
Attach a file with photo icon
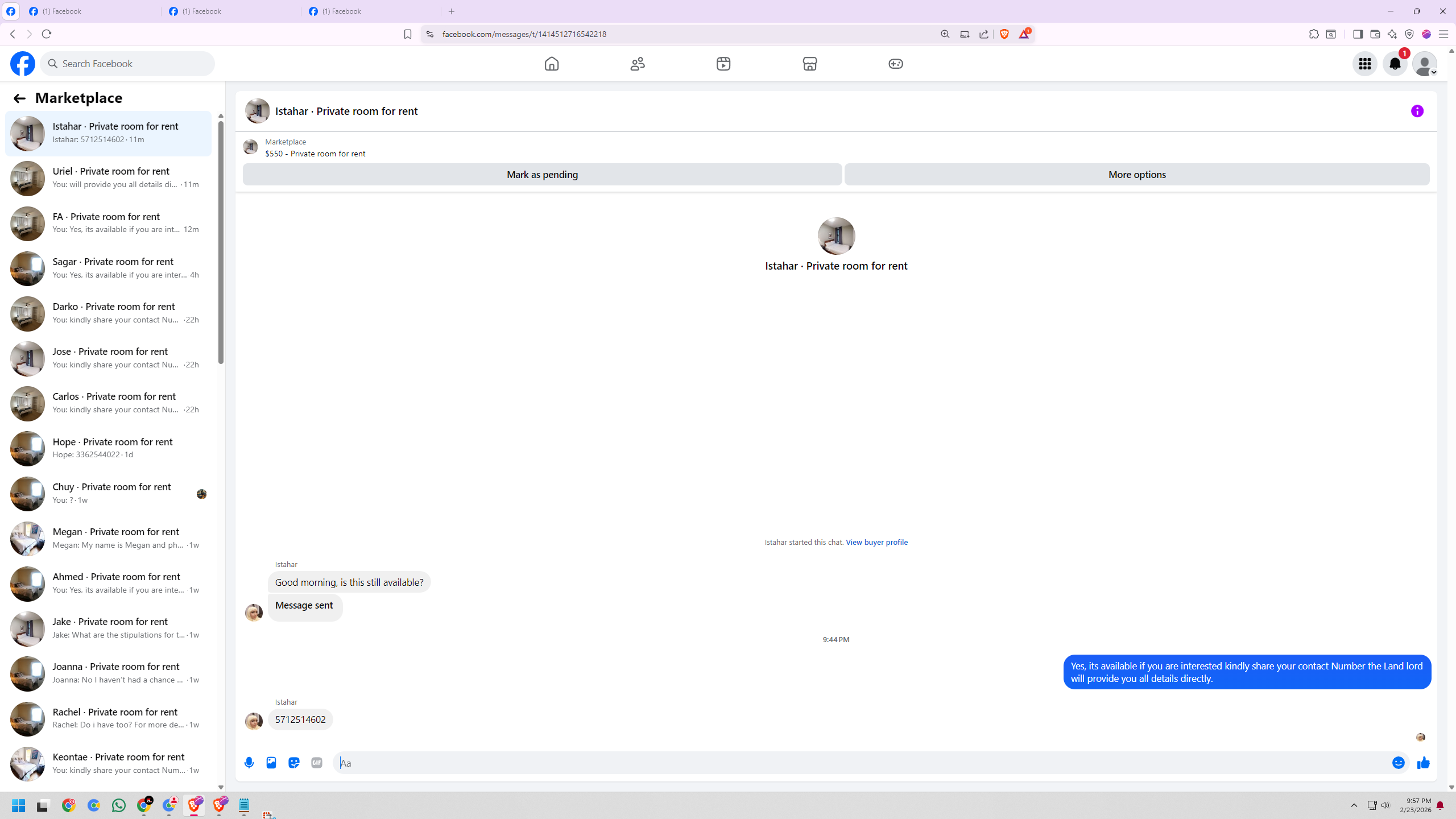pos(271,763)
